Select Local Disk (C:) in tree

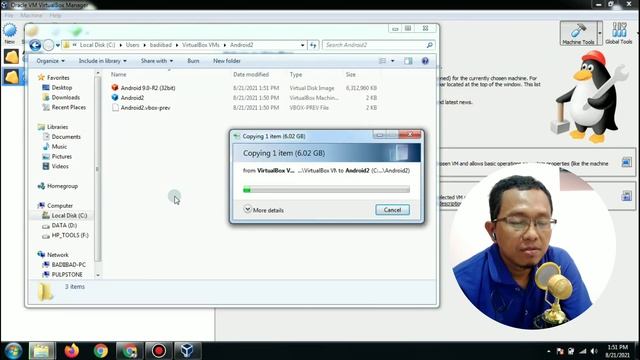[69, 216]
